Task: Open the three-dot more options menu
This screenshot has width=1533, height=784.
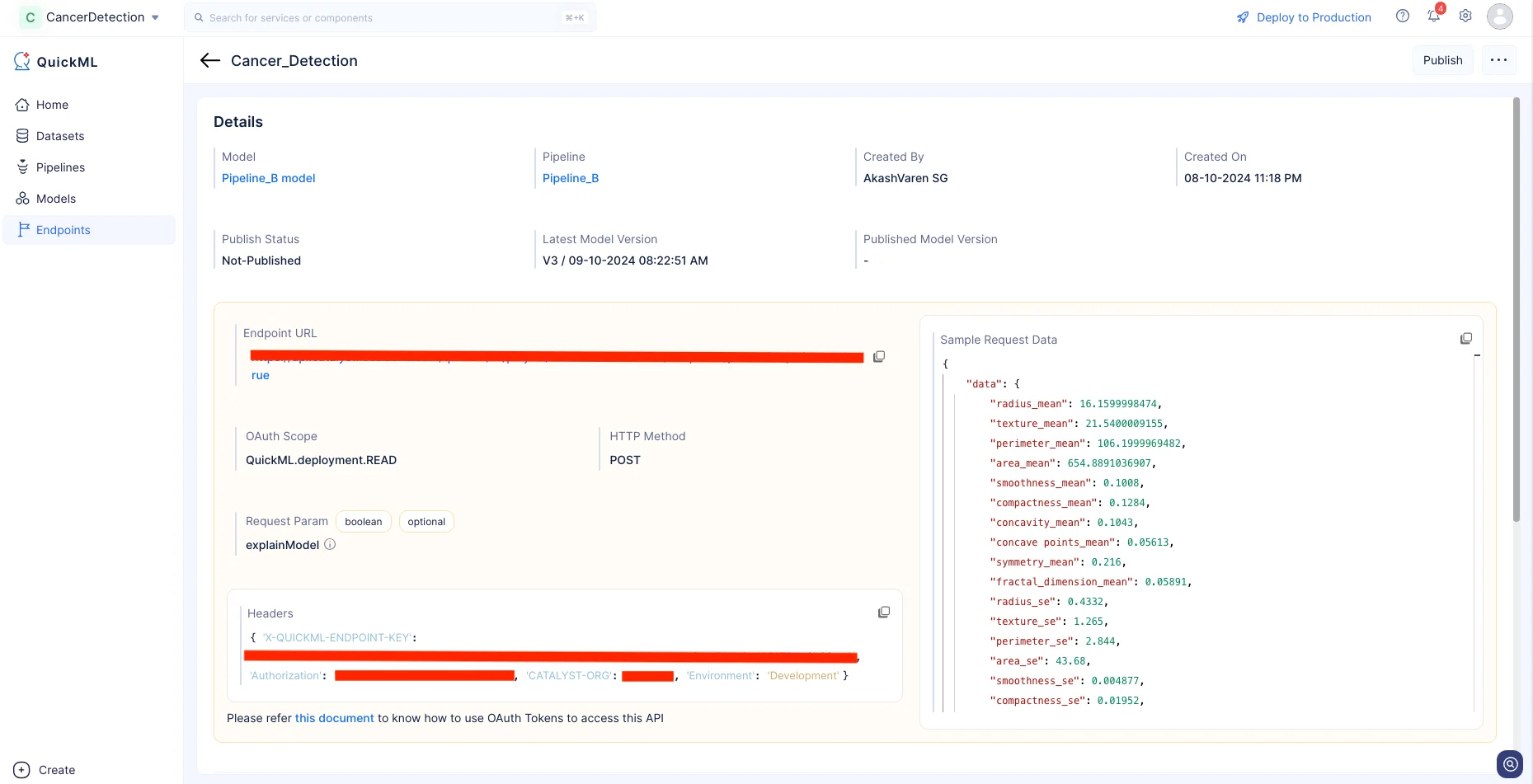Action: [1498, 60]
